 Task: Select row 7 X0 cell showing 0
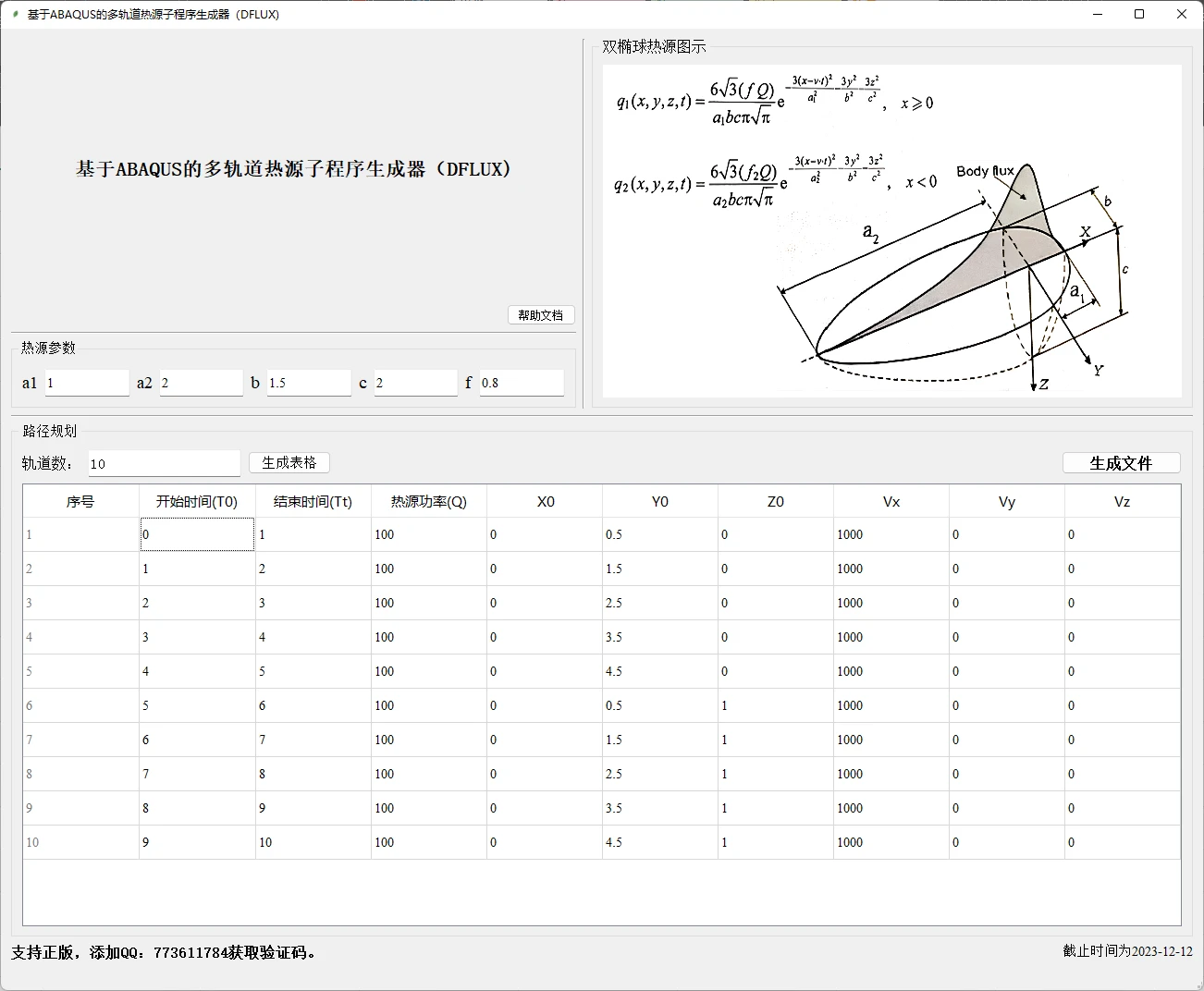pyautogui.click(x=545, y=740)
